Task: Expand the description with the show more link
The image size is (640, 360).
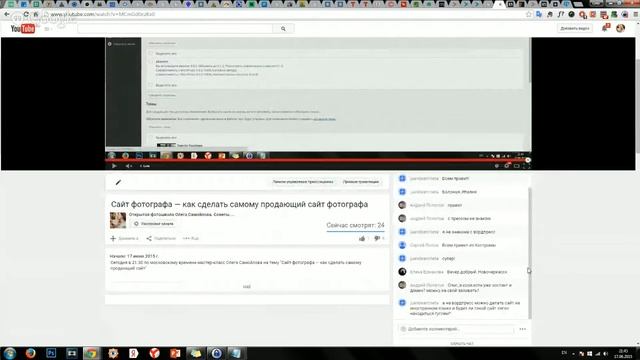Action: pos(247,287)
